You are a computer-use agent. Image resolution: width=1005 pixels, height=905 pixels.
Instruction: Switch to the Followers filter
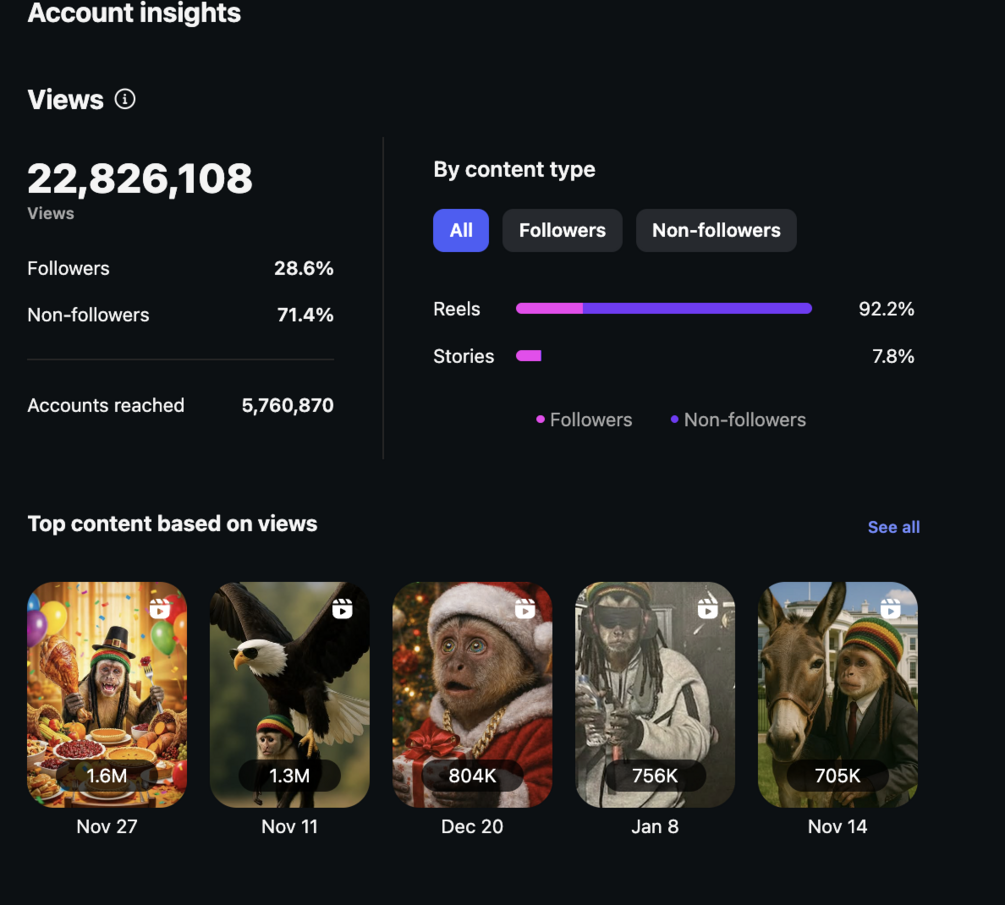(562, 230)
